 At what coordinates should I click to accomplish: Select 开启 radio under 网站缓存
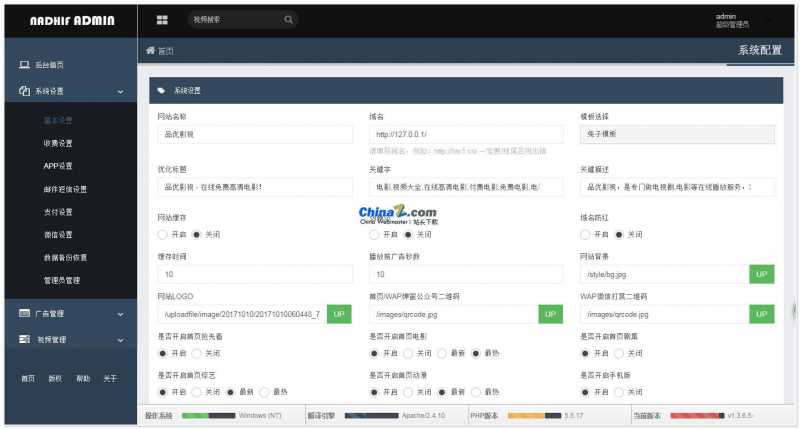[x=163, y=234]
